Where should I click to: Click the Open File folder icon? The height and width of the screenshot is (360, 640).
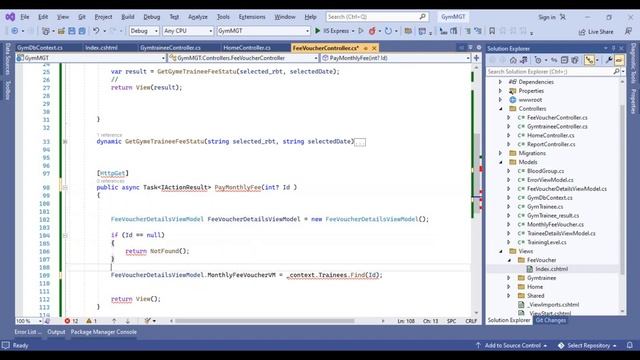tap(61, 31)
